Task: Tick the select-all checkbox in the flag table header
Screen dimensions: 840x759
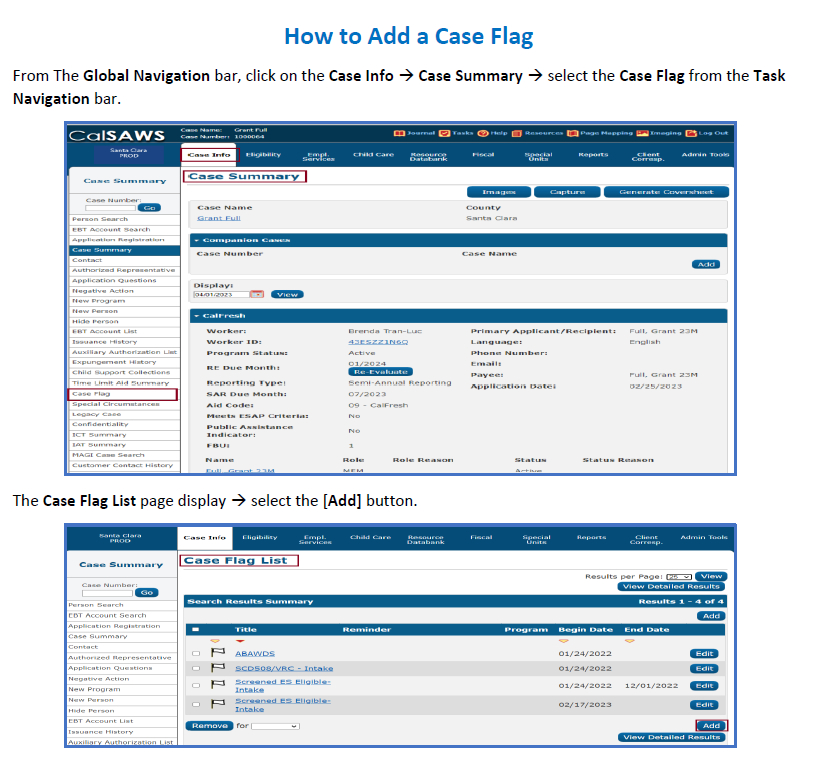Action: pyautogui.click(x=196, y=629)
